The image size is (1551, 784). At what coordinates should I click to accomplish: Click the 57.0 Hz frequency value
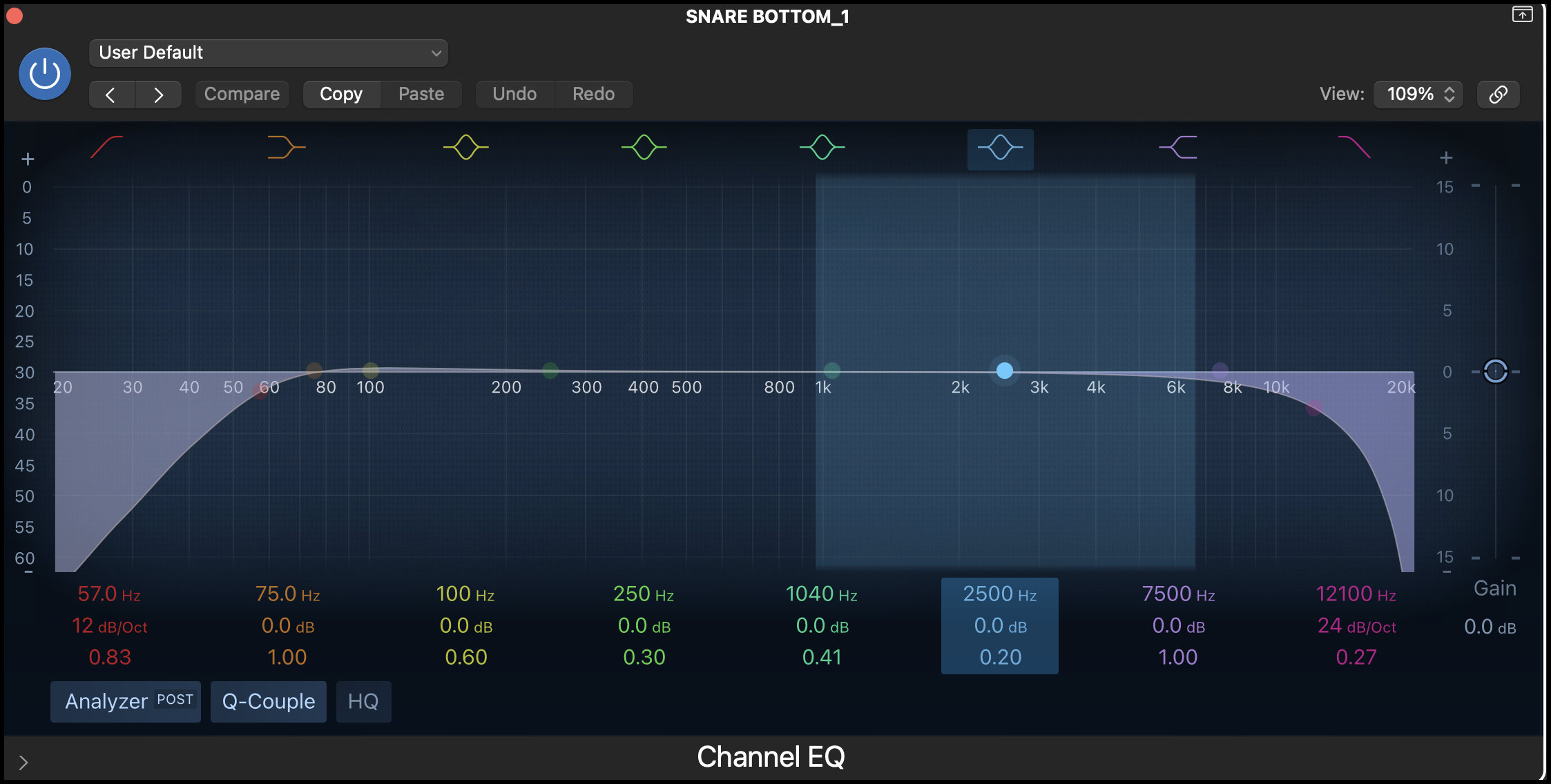pyautogui.click(x=109, y=594)
